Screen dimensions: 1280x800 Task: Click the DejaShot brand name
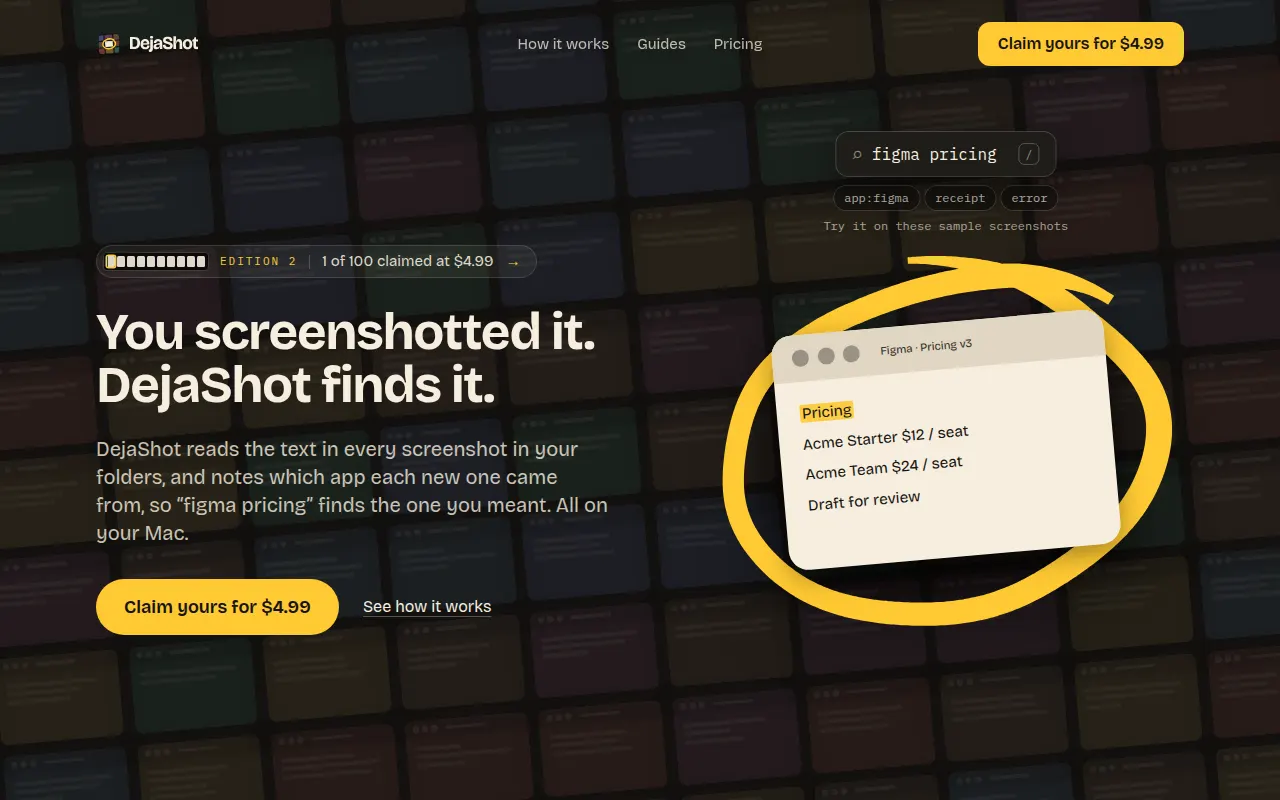(164, 44)
